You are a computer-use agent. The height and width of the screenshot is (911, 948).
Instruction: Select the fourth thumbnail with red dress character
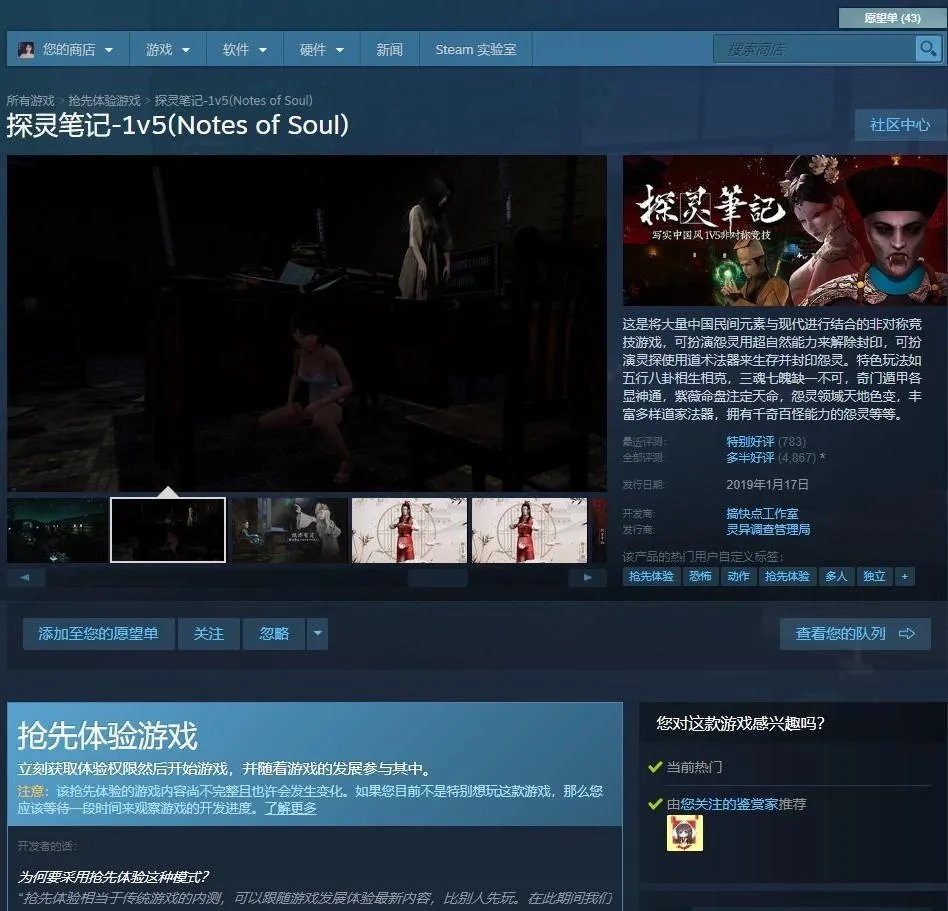tap(409, 530)
